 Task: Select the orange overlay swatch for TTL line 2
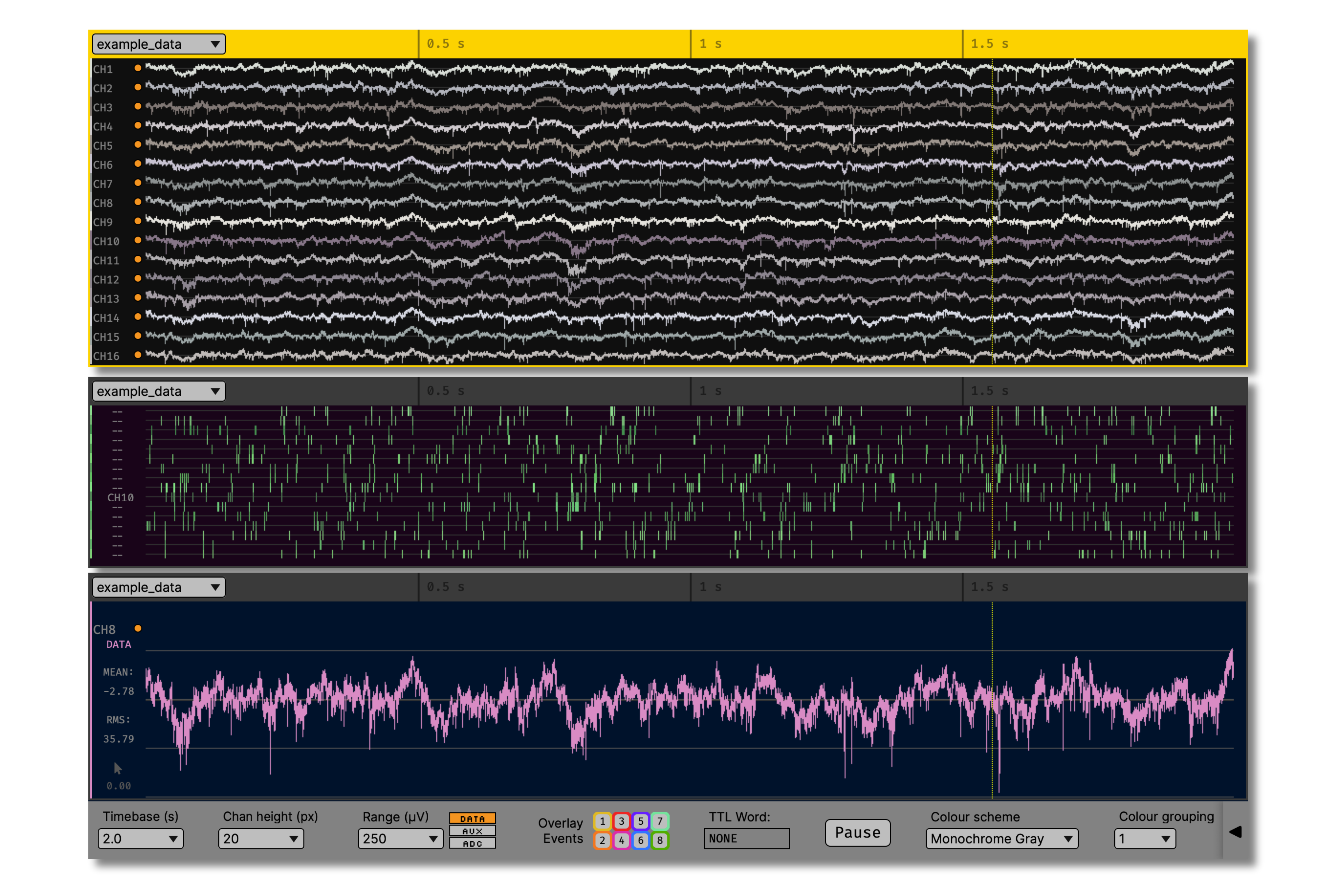click(x=603, y=840)
